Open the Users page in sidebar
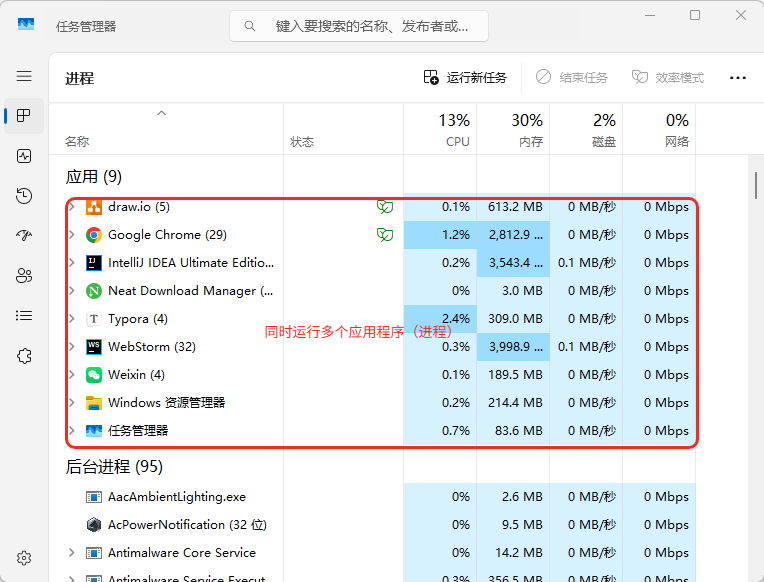The width and height of the screenshot is (764, 582). click(24, 276)
